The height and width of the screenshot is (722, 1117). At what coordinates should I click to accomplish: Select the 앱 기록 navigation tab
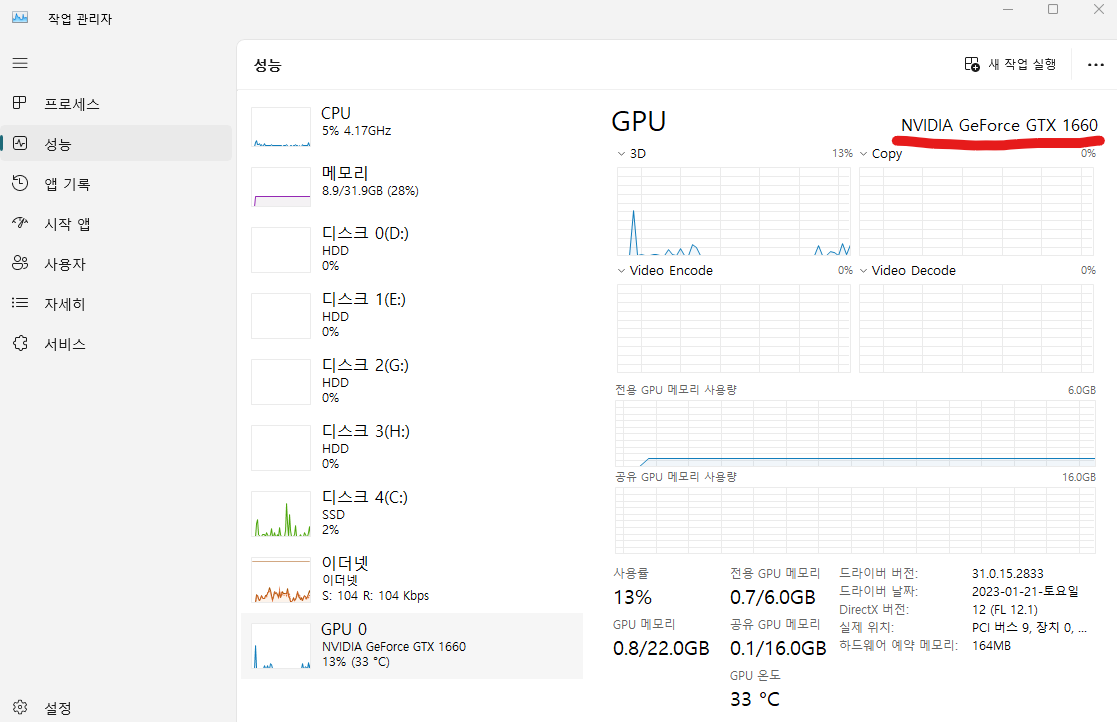click(x=116, y=184)
